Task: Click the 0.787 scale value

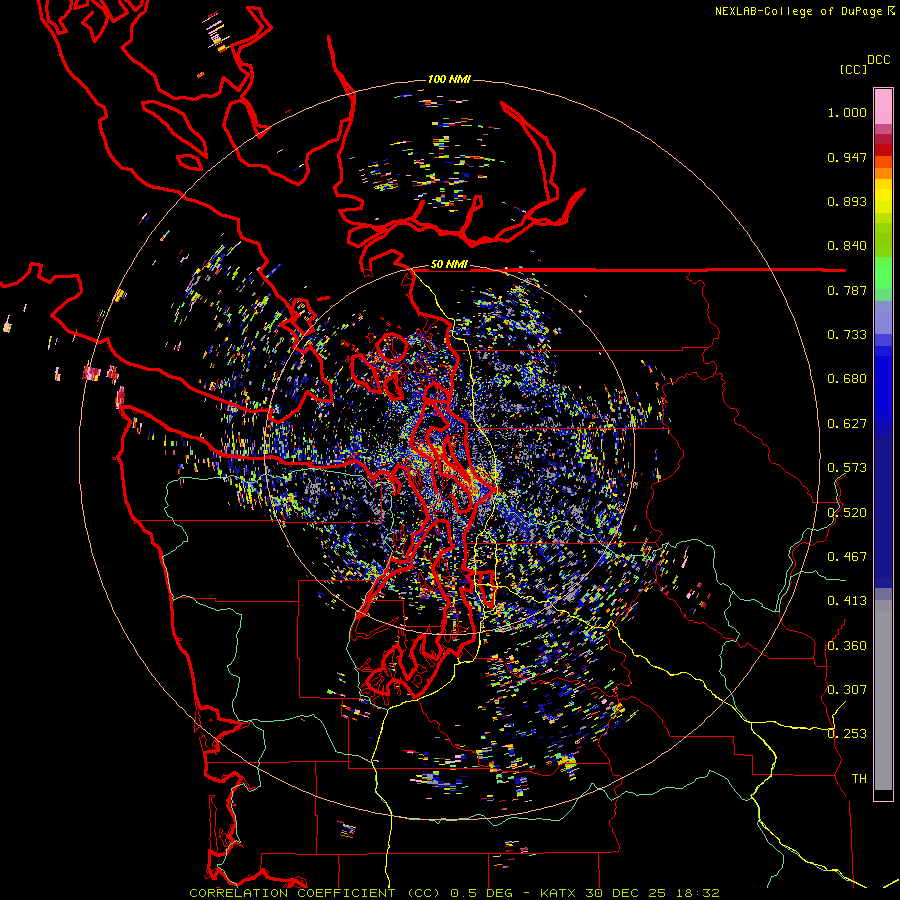Action: click(x=847, y=290)
